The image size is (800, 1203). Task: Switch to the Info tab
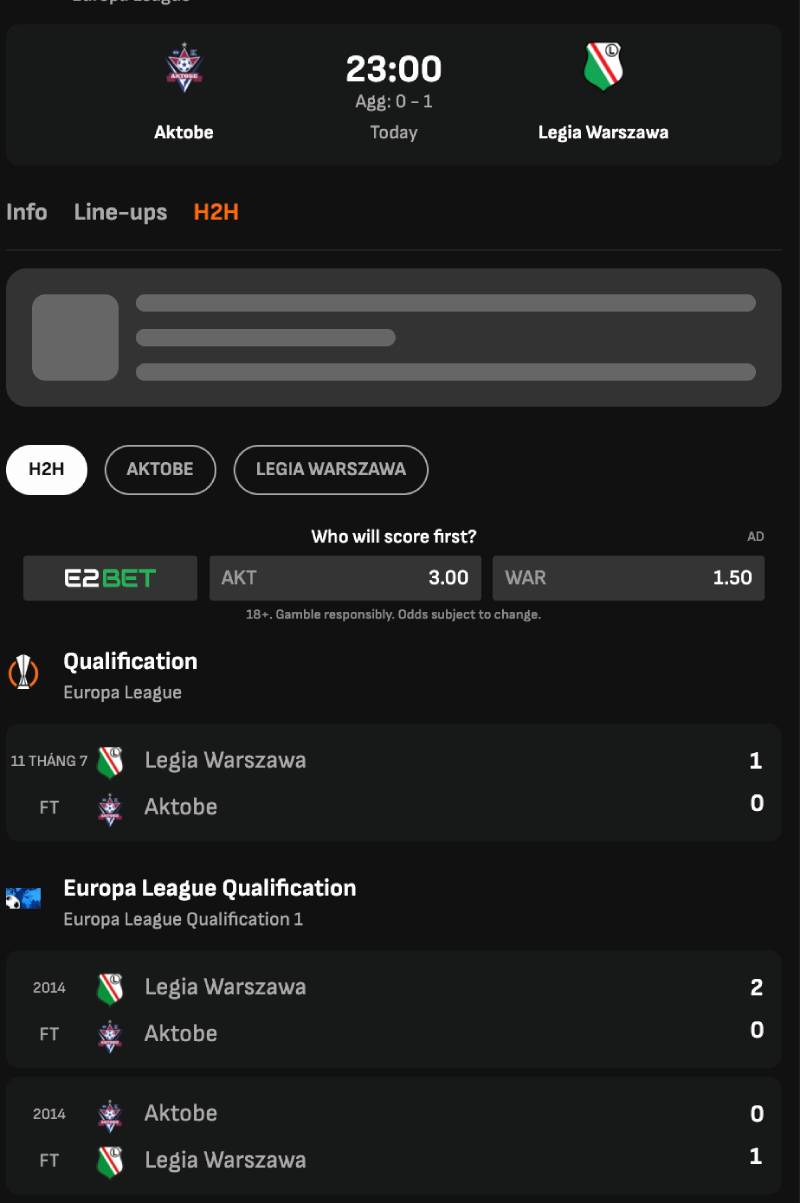(27, 212)
